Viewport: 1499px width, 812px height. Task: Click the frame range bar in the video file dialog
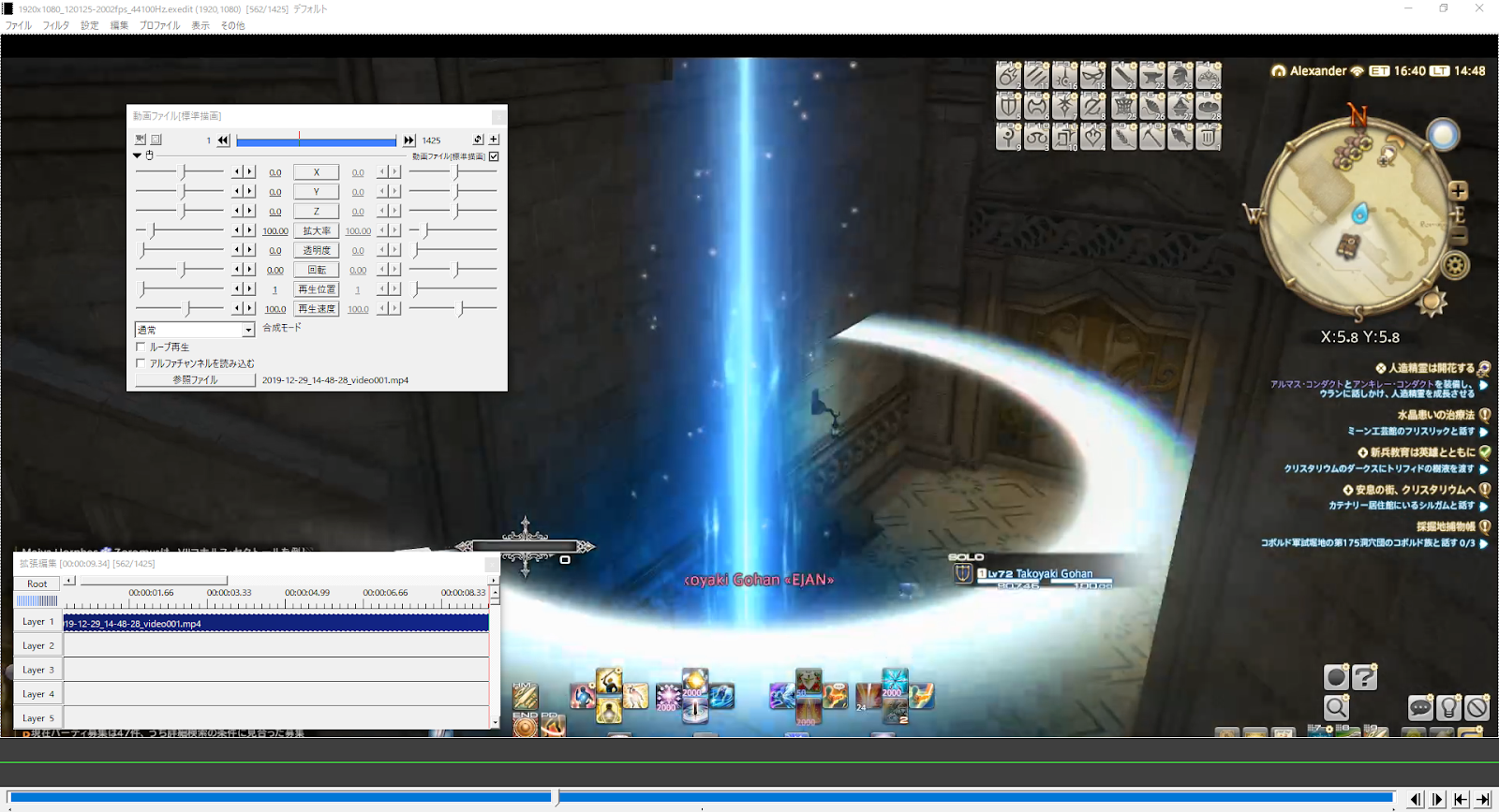click(x=316, y=140)
